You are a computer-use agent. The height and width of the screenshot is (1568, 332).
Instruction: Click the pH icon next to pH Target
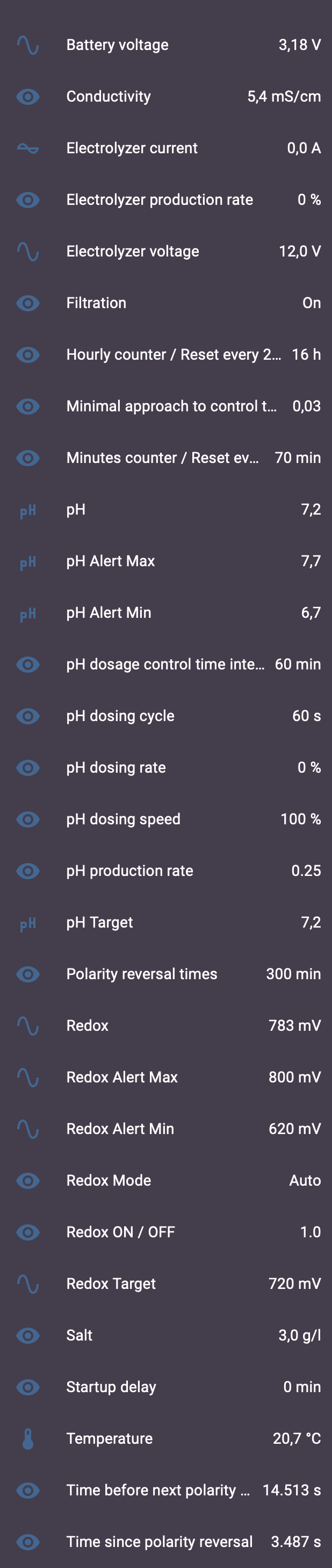tap(28, 924)
